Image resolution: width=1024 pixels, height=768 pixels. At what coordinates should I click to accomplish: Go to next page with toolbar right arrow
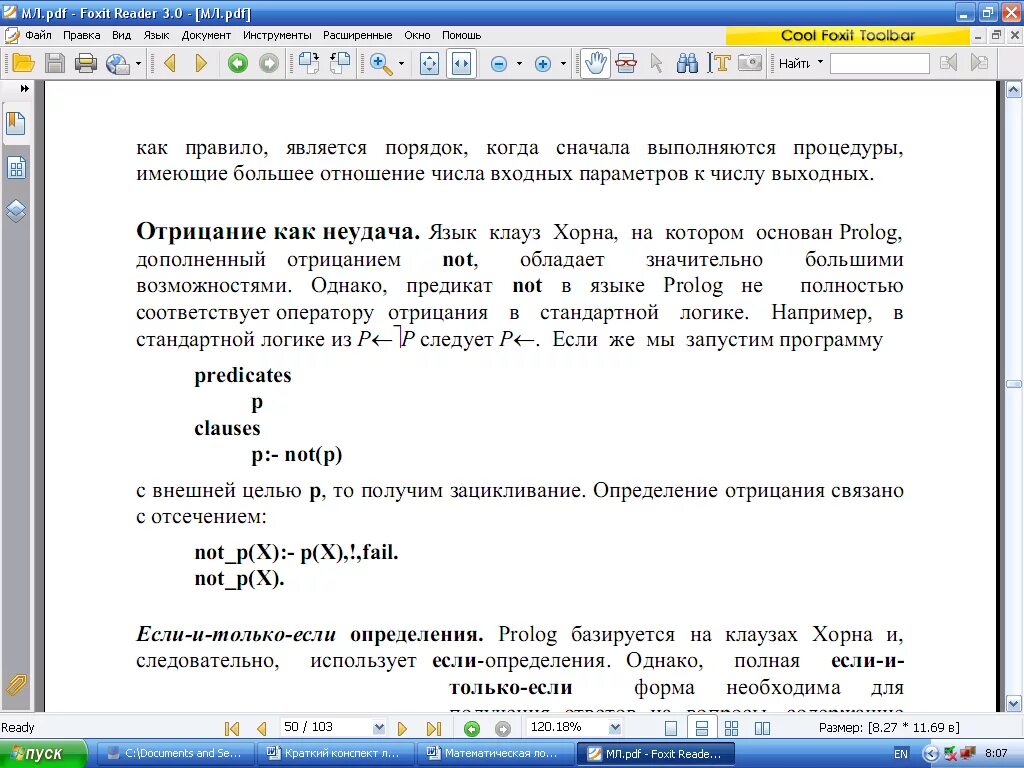pyautogui.click(x=201, y=63)
